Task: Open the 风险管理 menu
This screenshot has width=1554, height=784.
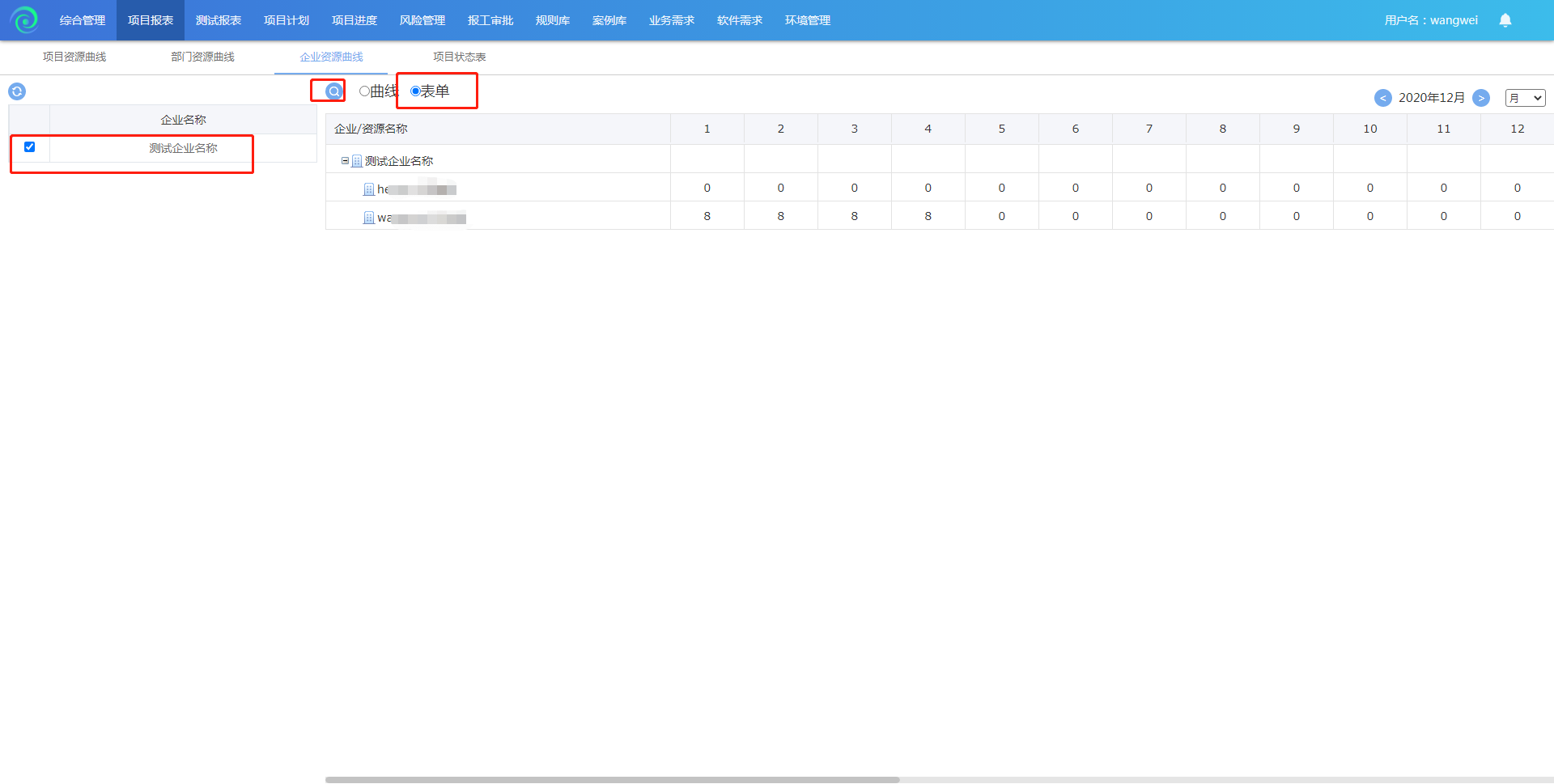Action: pyautogui.click(x=422, y=20)
